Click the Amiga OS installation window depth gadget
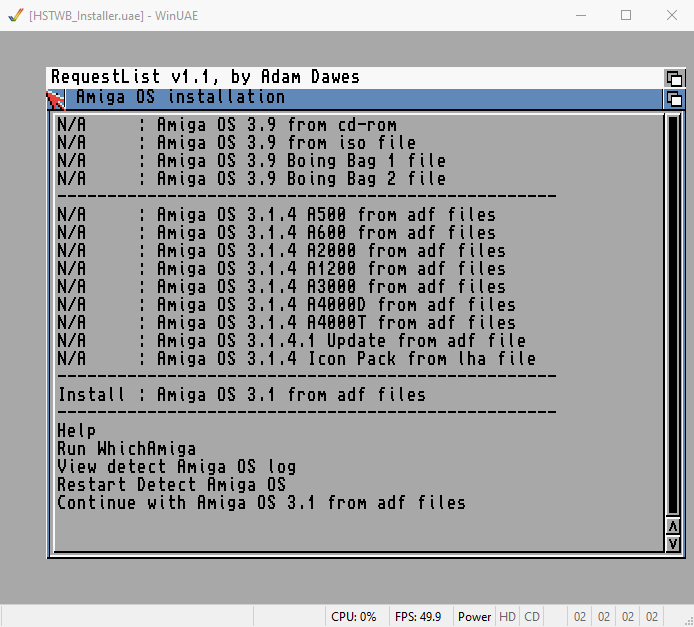This screenshot has height=627, width=694. pos(674,99)
